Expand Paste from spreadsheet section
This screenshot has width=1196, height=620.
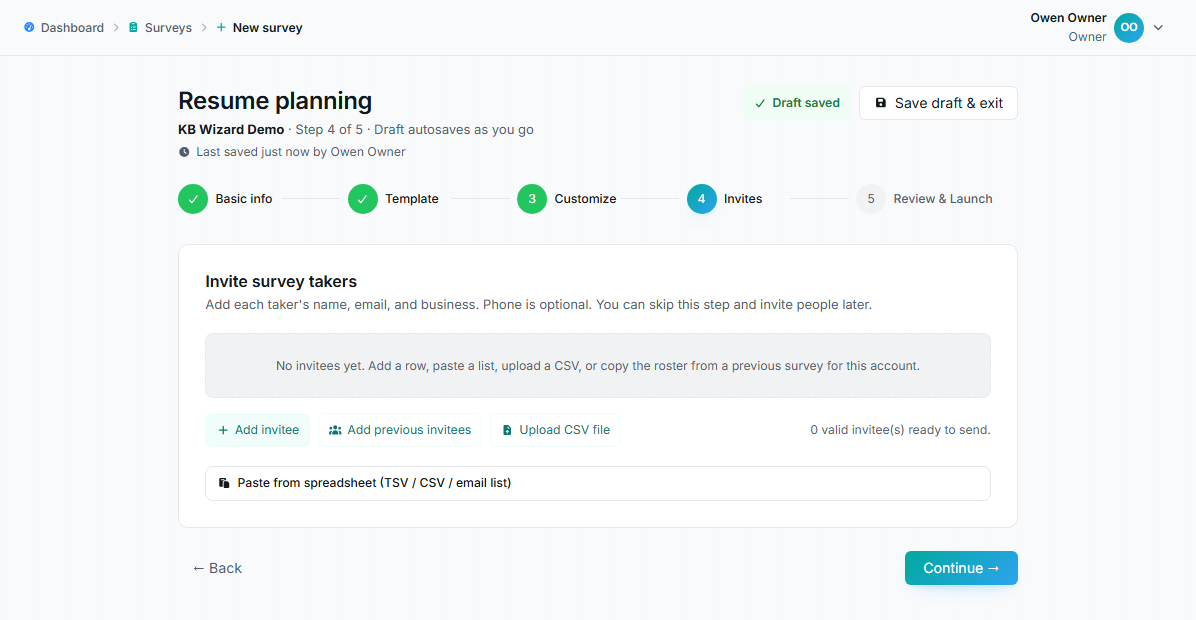598,483
